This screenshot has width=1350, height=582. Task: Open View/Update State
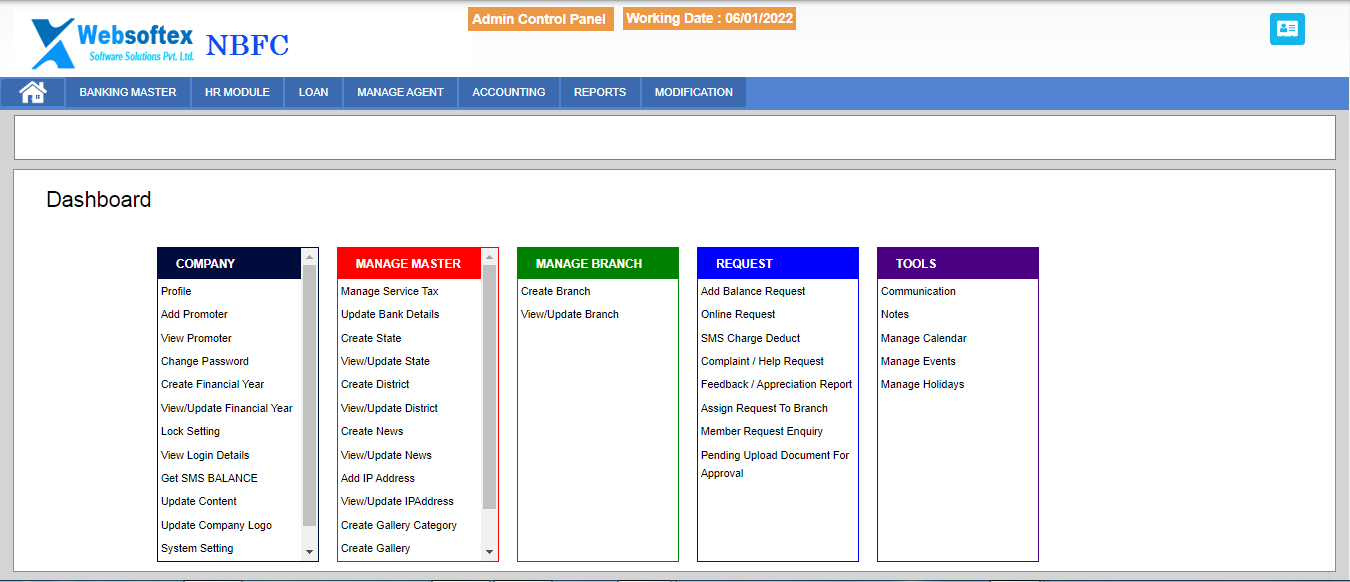click(385, 361)
